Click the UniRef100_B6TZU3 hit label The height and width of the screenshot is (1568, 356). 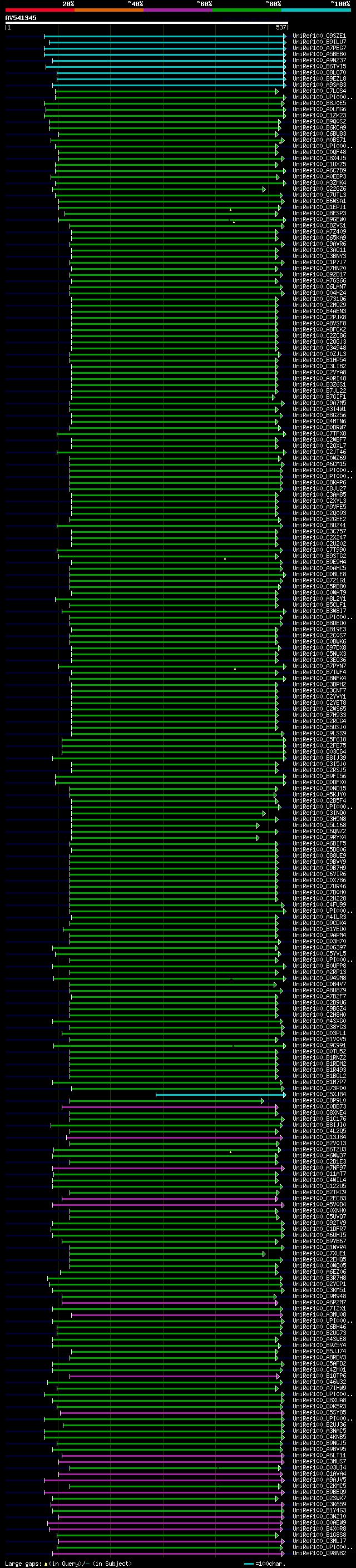[319, 1149]
